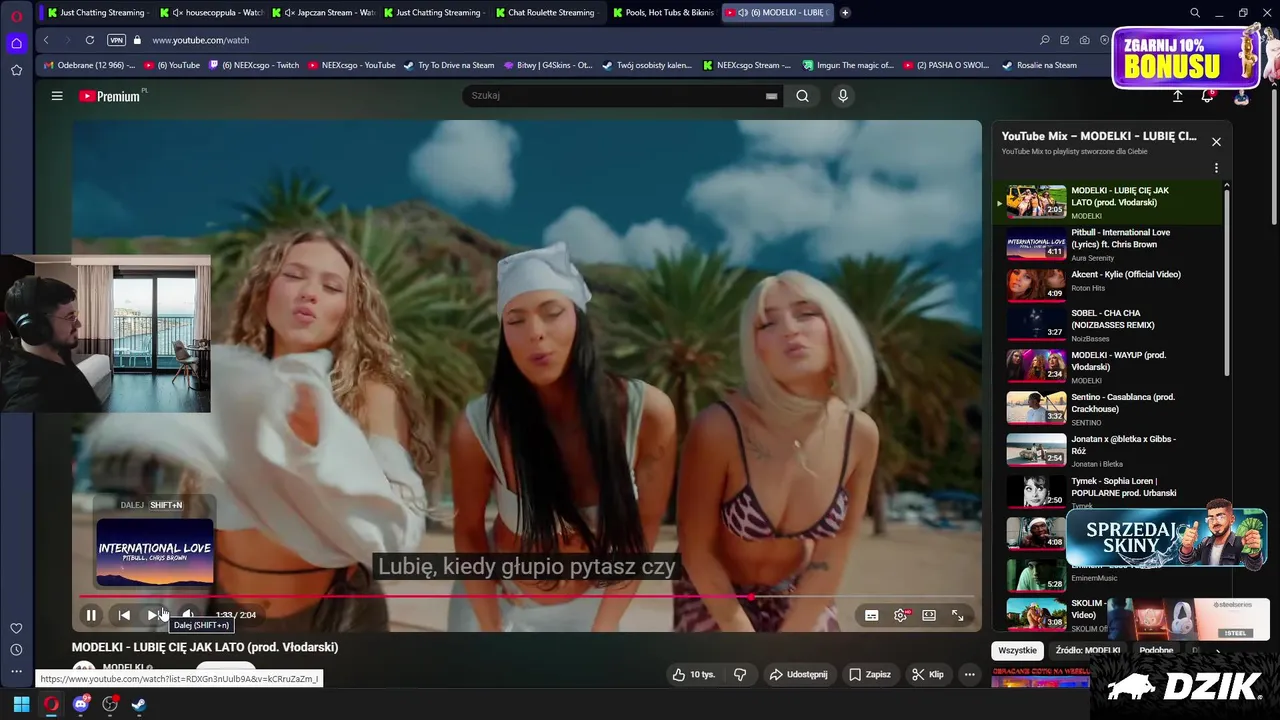Open Rosalie na Steam bookmark
Image resolution: width=1280 pixels, height=720 pixels.
pos(1039,65)
